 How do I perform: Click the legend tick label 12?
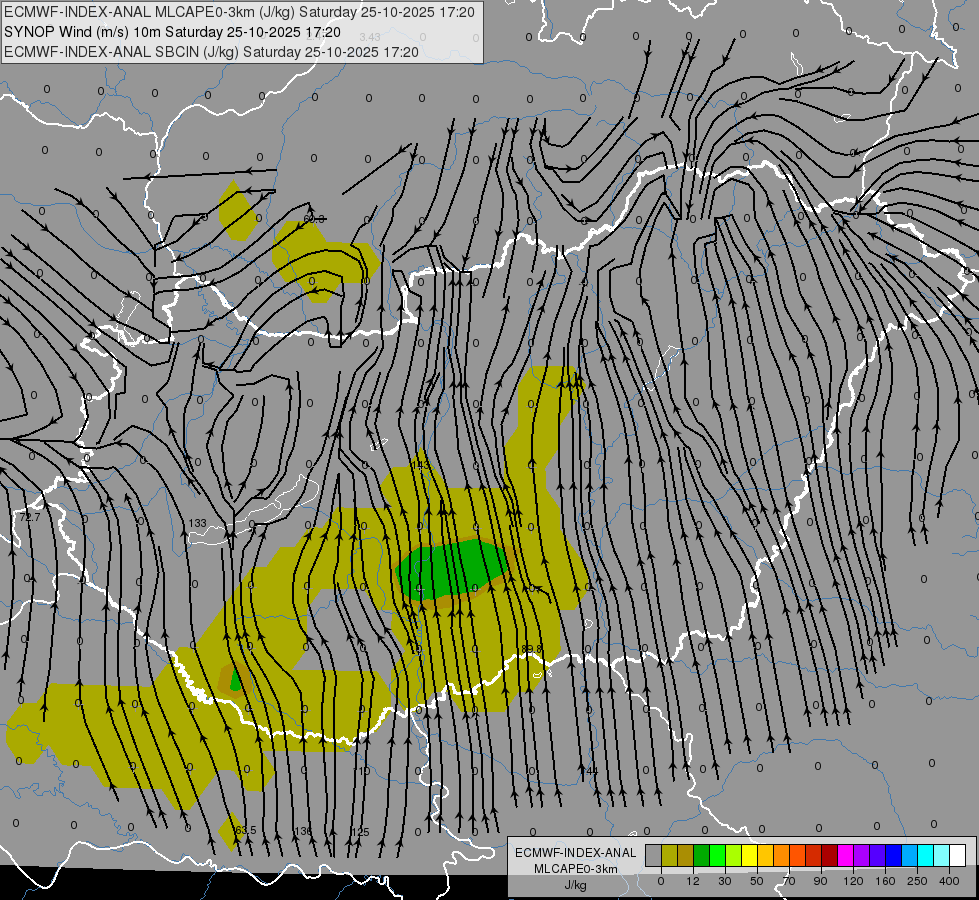(x=693, y=881)
